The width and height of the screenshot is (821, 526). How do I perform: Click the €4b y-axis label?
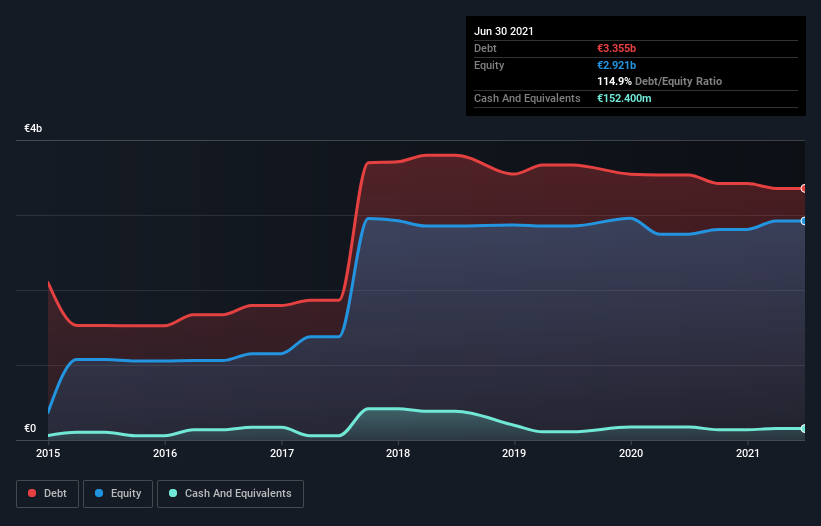pyautogui.click(x=33, y=128)
